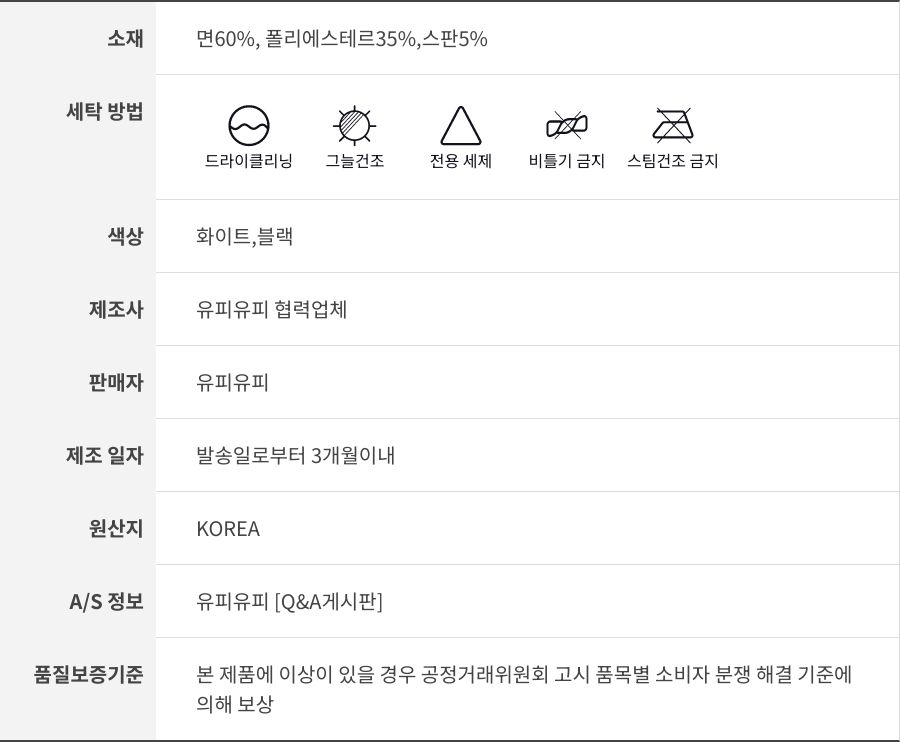Click the 세탁 방법 row header

[104, 111]
